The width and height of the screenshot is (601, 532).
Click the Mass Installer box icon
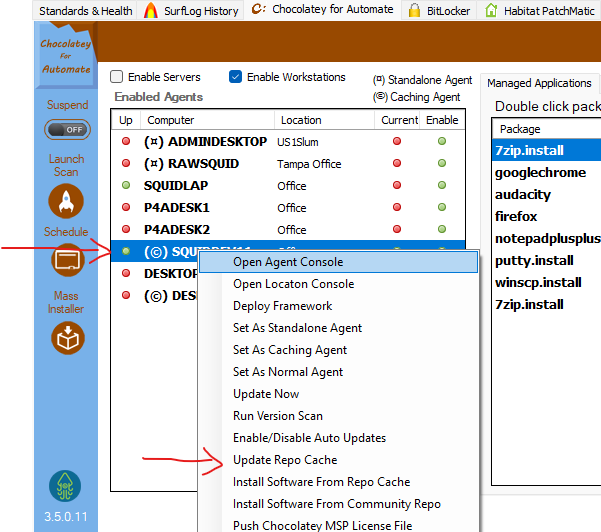click(67, 338)
